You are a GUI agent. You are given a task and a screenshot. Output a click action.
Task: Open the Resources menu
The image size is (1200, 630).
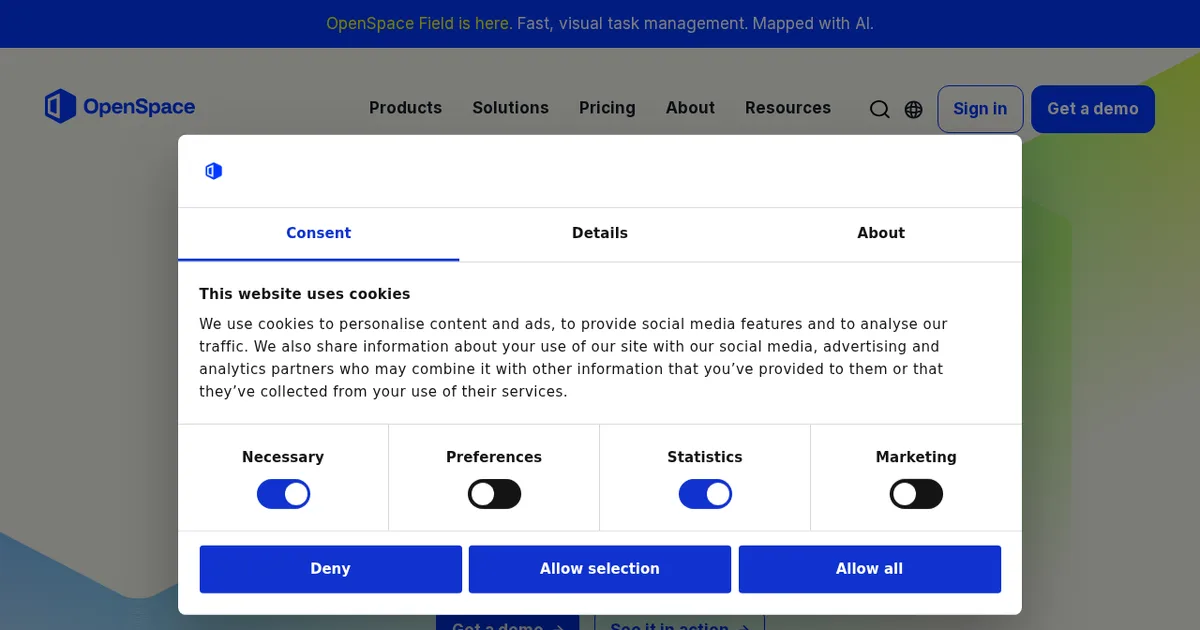click(x=788, y=108)
